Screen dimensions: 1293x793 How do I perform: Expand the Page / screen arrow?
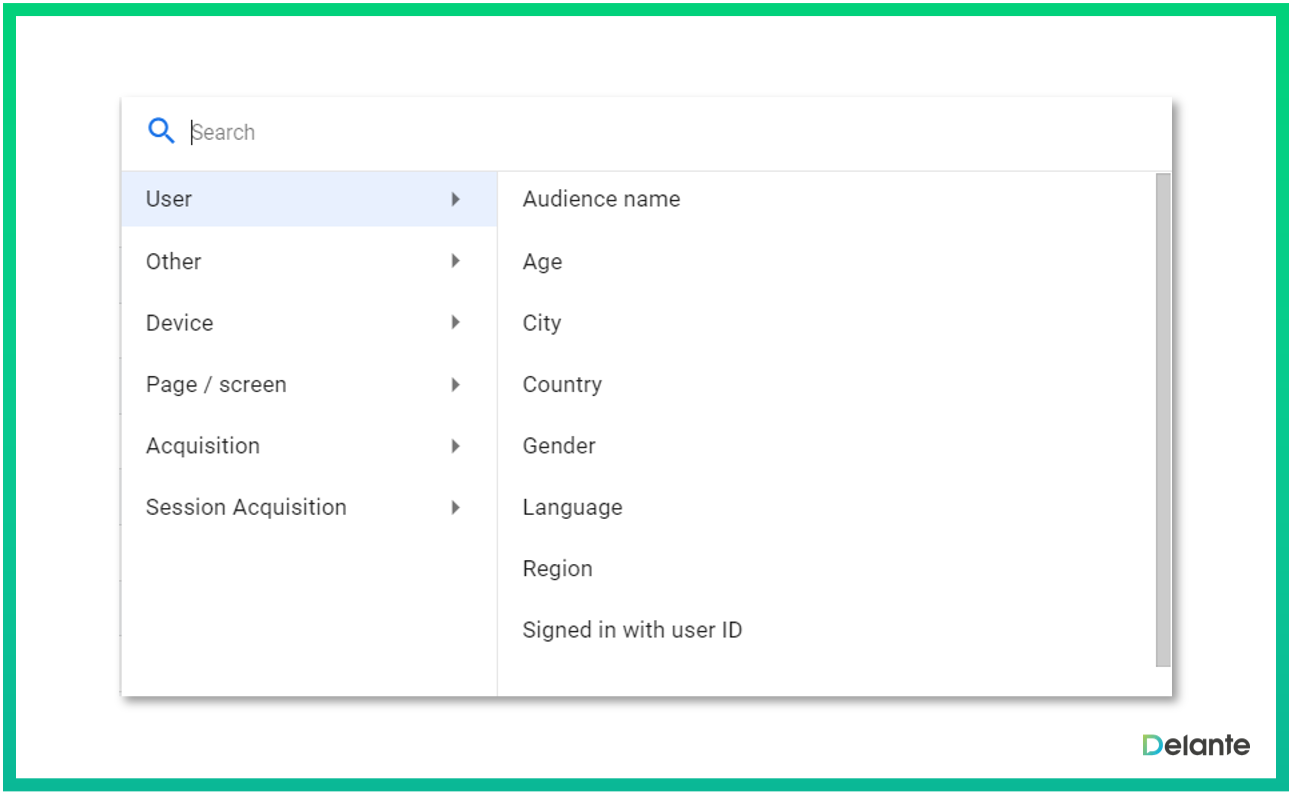coord(455,385)
